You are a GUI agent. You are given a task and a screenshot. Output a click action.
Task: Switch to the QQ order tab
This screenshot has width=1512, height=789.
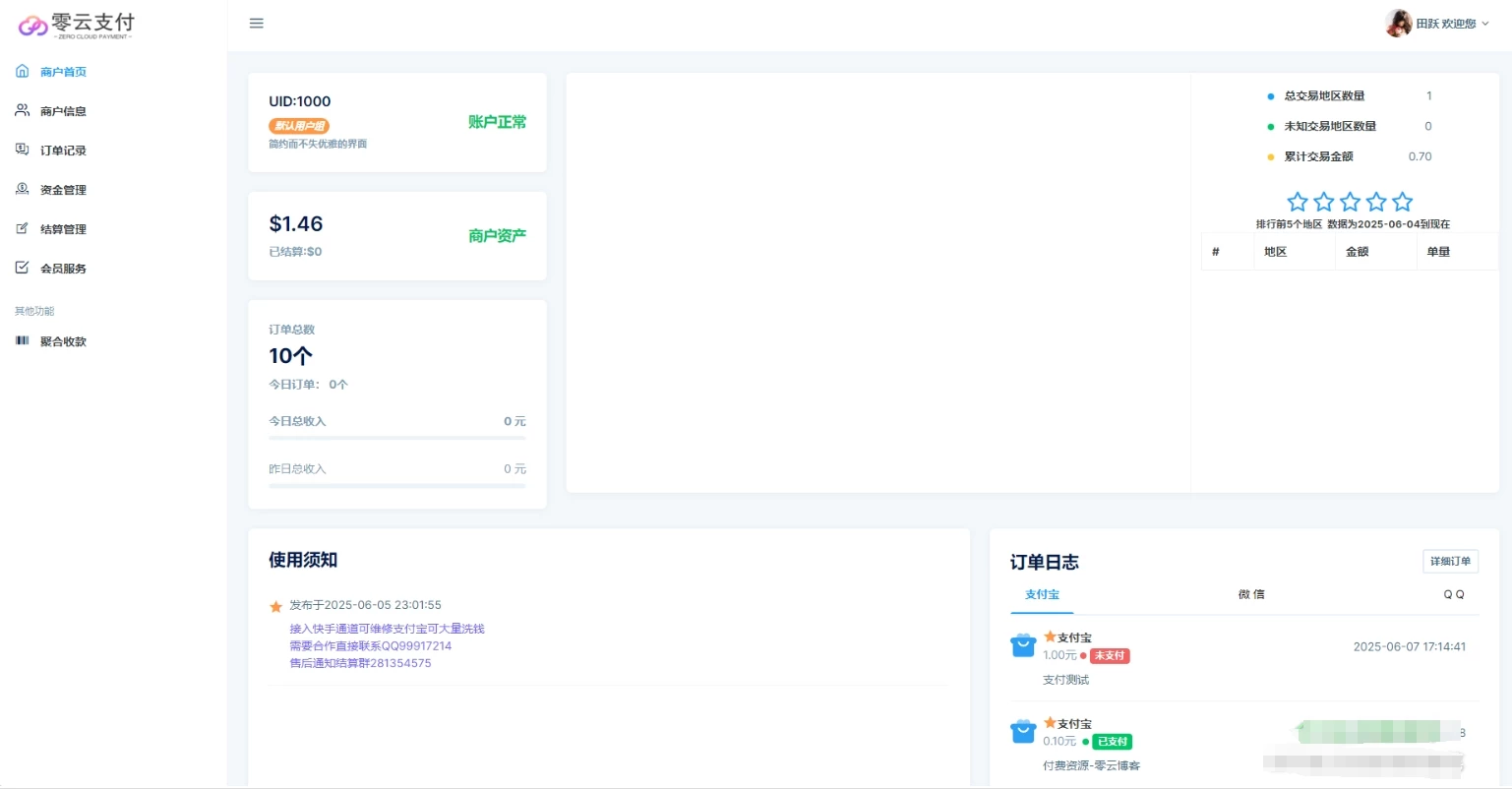coord(1453,594)
